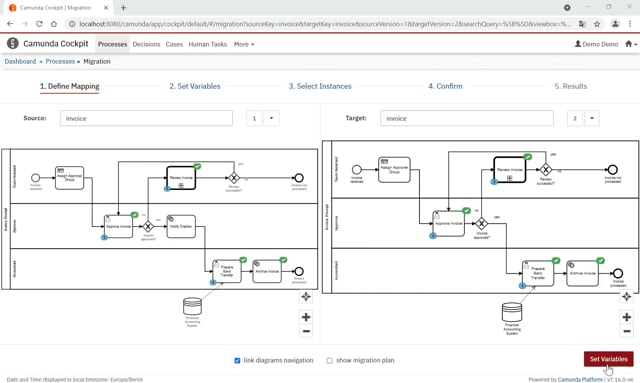640x383 pixels.
Task: Click the Camunda Cockpit logo icon
Action: 13,43
